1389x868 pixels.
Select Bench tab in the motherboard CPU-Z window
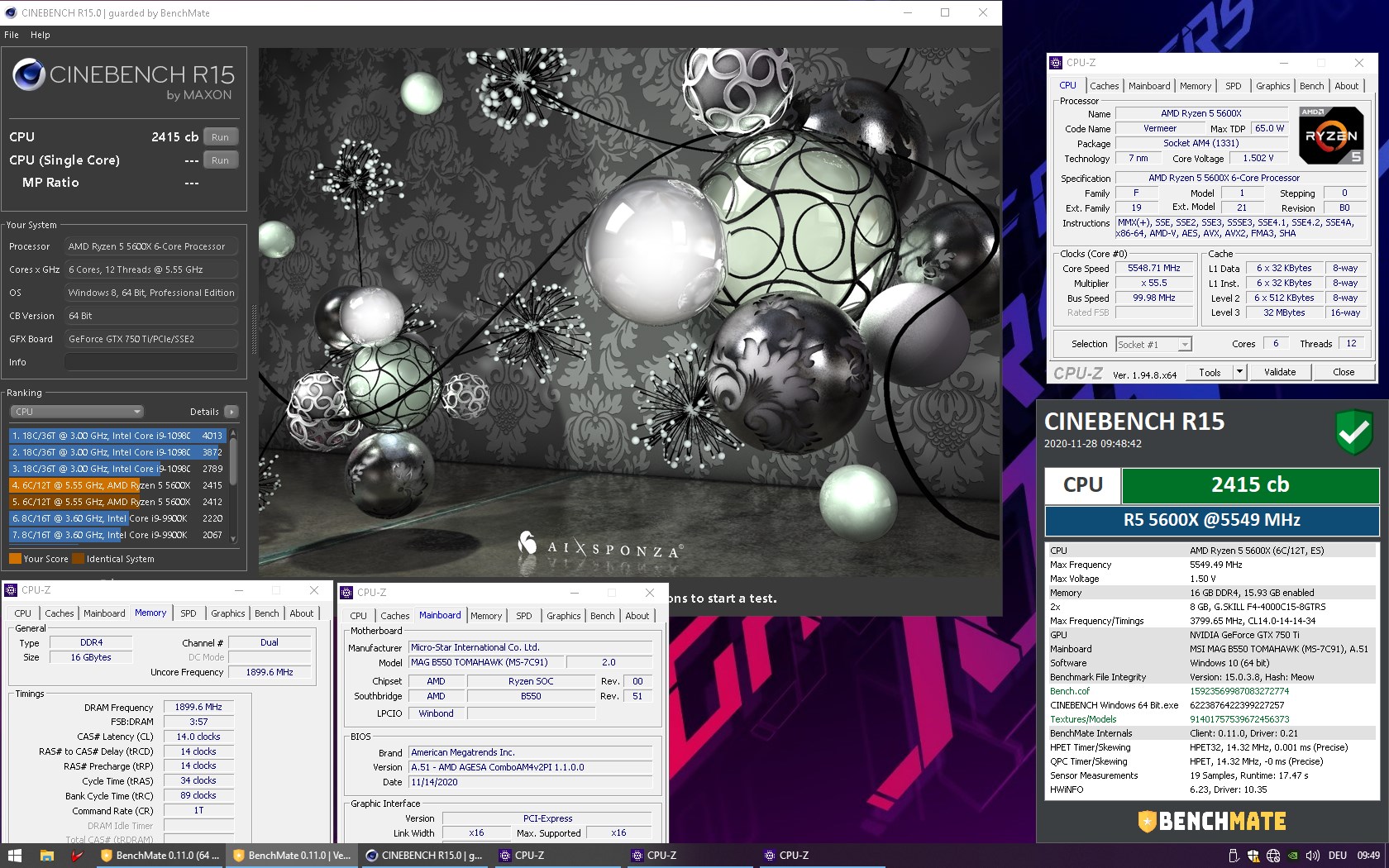point(602,616)
